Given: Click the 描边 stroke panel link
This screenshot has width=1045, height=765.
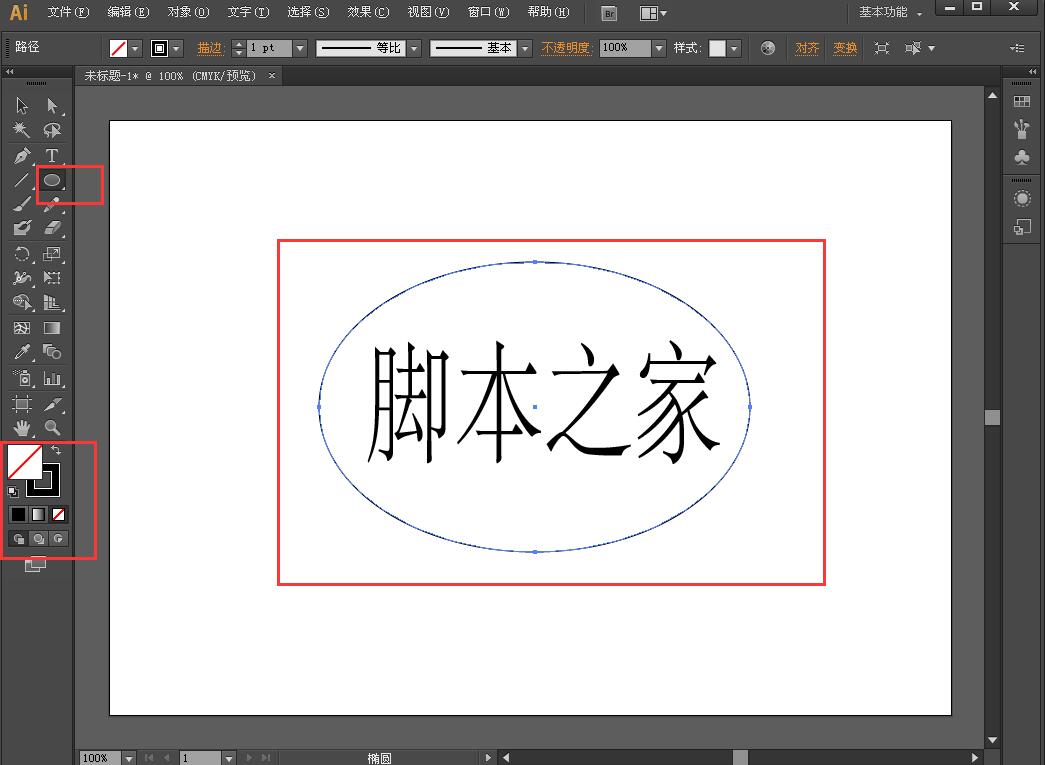Looking at the screenshot, I should 209,48.
